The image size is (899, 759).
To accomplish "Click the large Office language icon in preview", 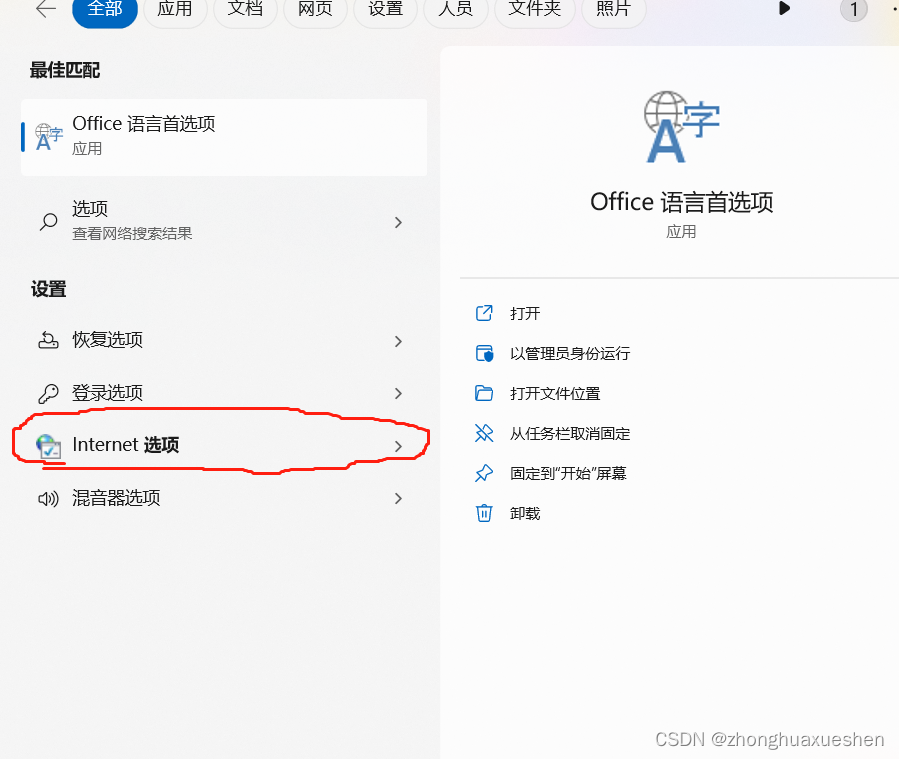I will click(681, 127).
